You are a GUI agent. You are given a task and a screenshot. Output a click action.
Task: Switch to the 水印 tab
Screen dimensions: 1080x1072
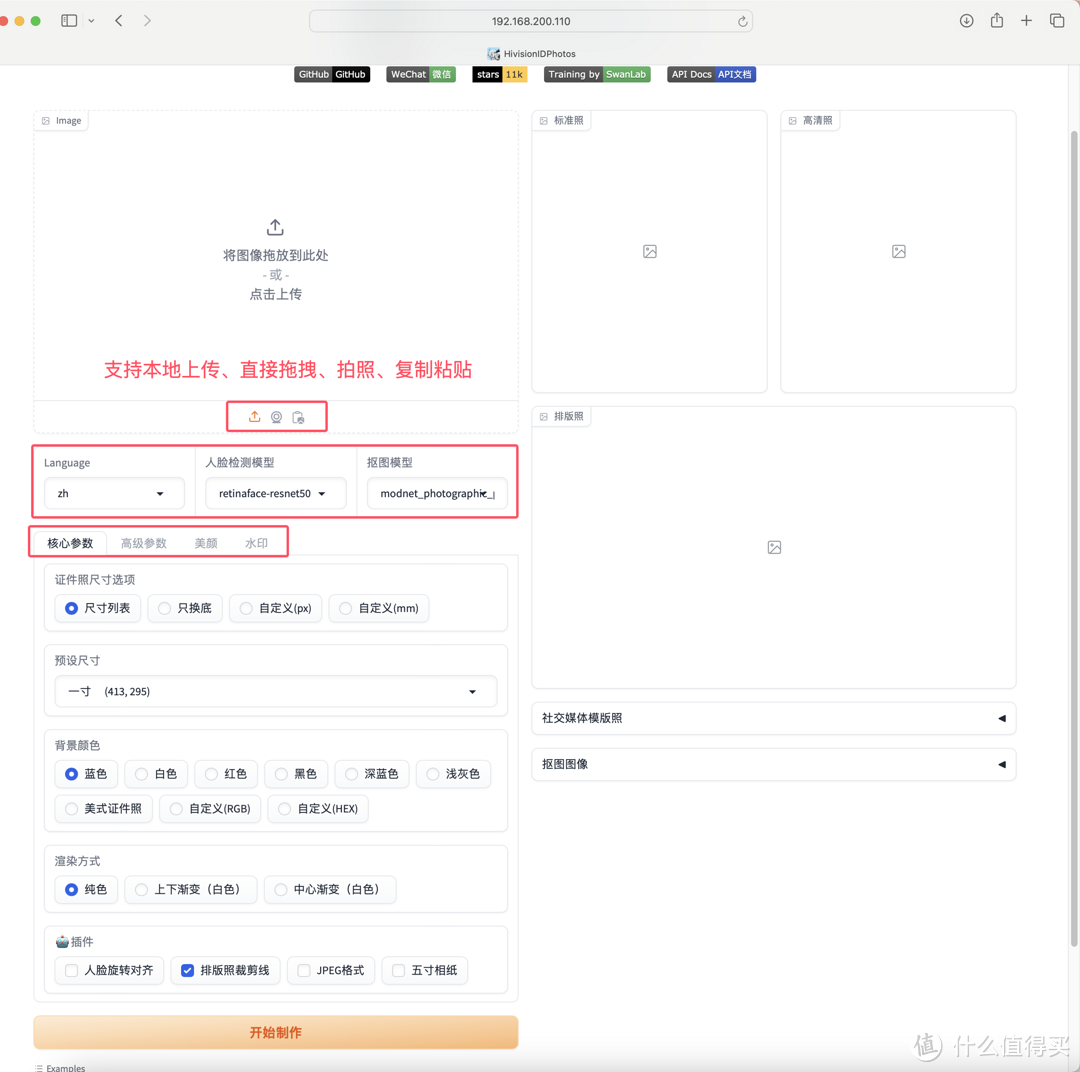coord(256,543)
